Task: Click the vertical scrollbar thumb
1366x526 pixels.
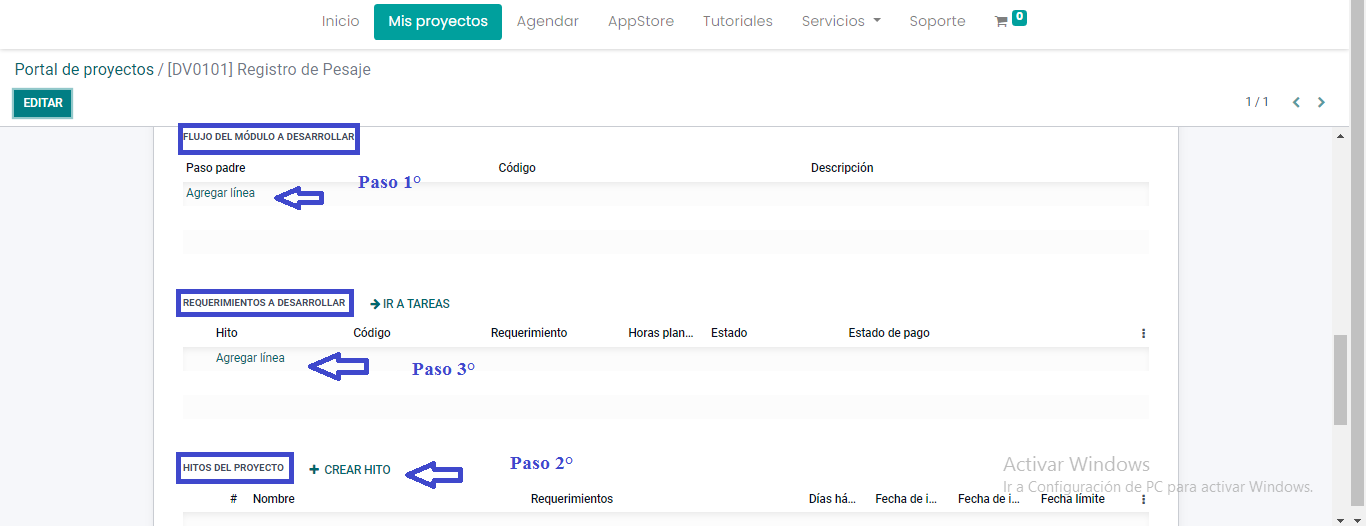Action: click(x=1340, y=380)
